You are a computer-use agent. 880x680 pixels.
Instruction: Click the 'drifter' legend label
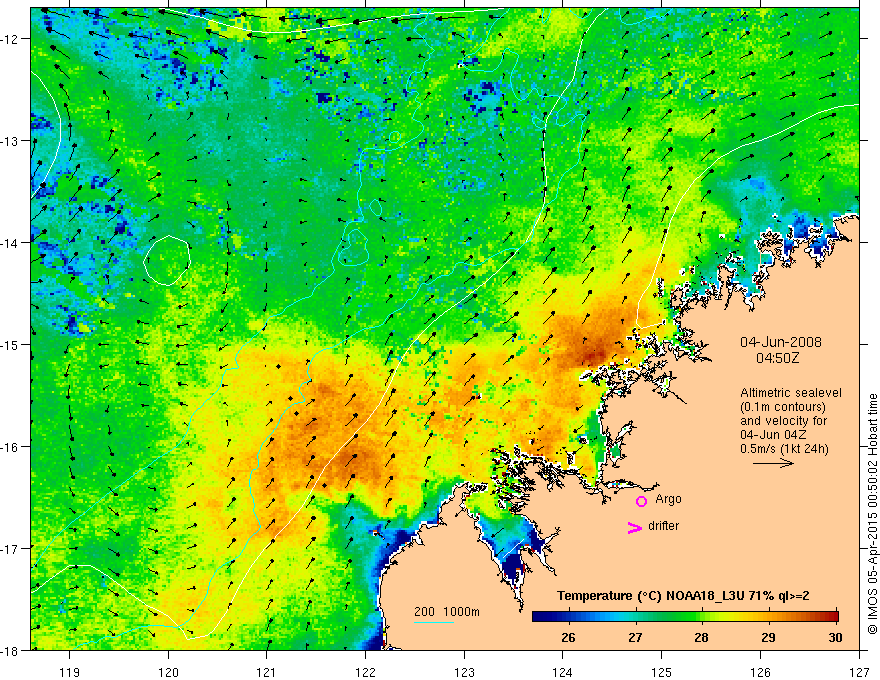coord(663,526)
